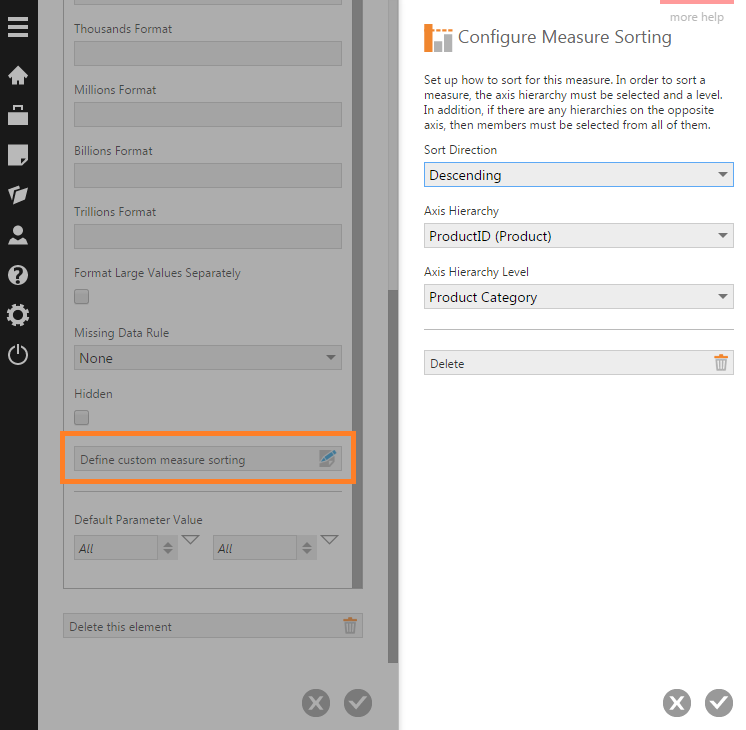
Task: Open the Axis Hierarchy Level dropdown
Action: click(579, 296)
